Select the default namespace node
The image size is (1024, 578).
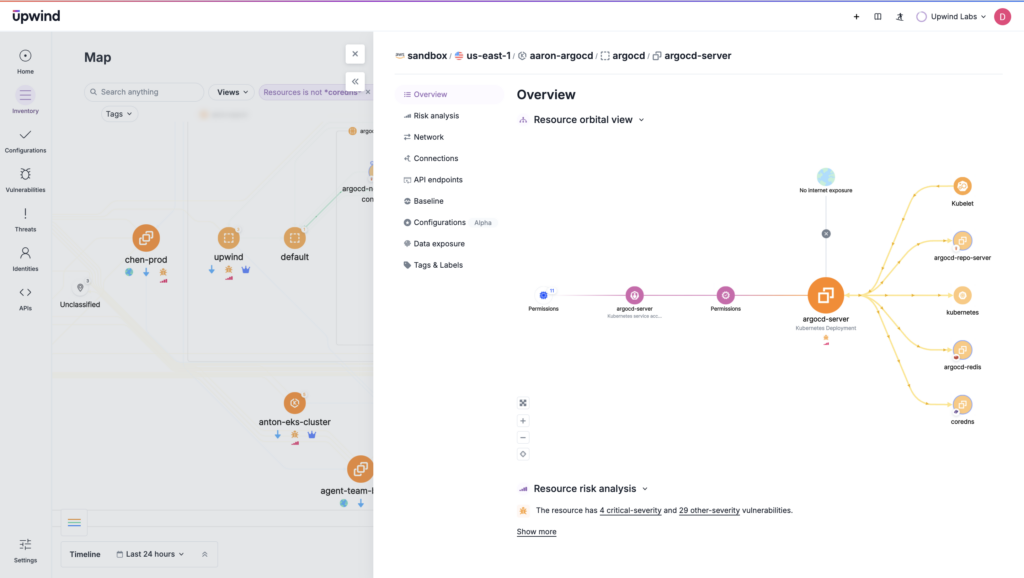(x=295, y=238)
